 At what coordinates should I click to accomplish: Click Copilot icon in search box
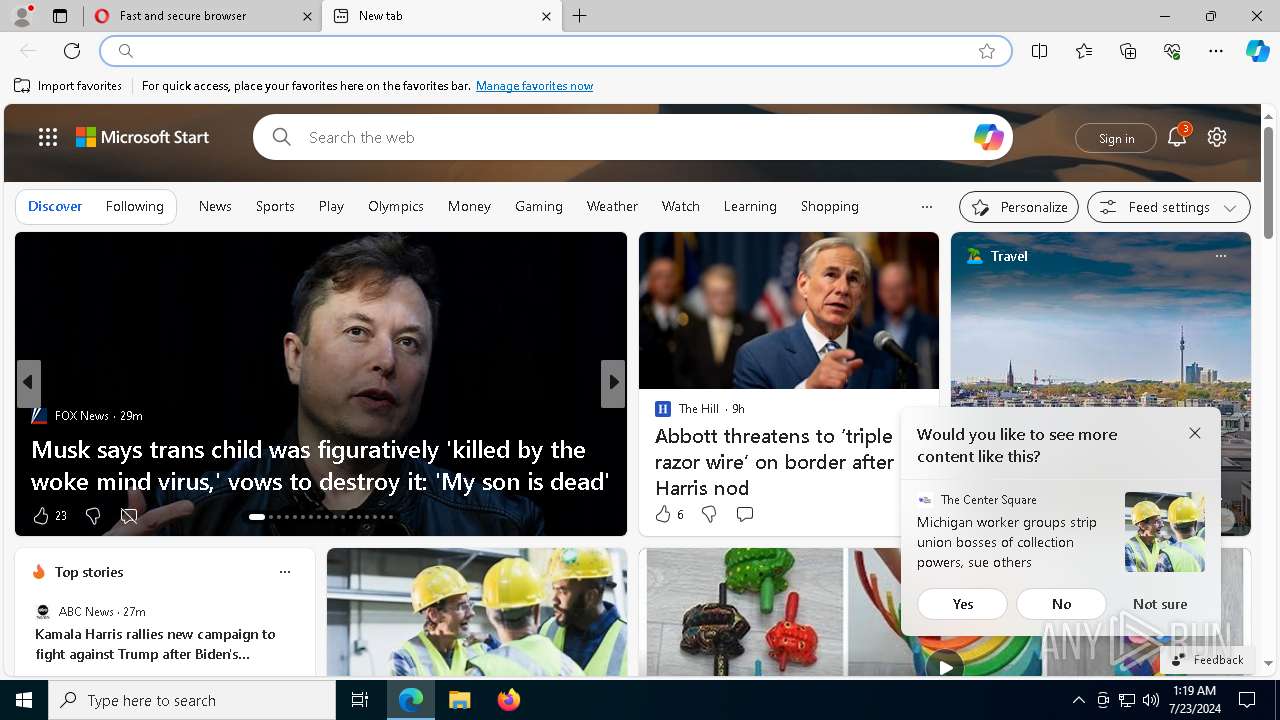(988, 137)
